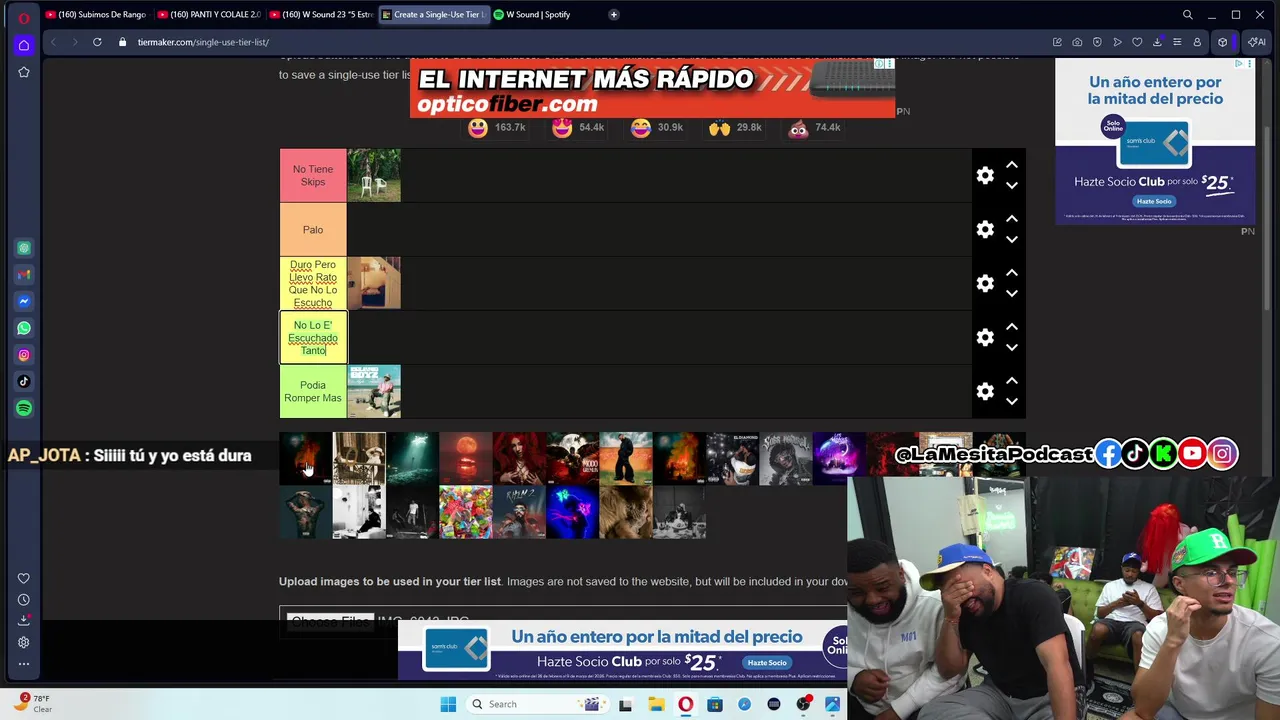1280x720 pixels.
Task: Open Microsoft Store from taskbar
Action: [x=715, y=704]
